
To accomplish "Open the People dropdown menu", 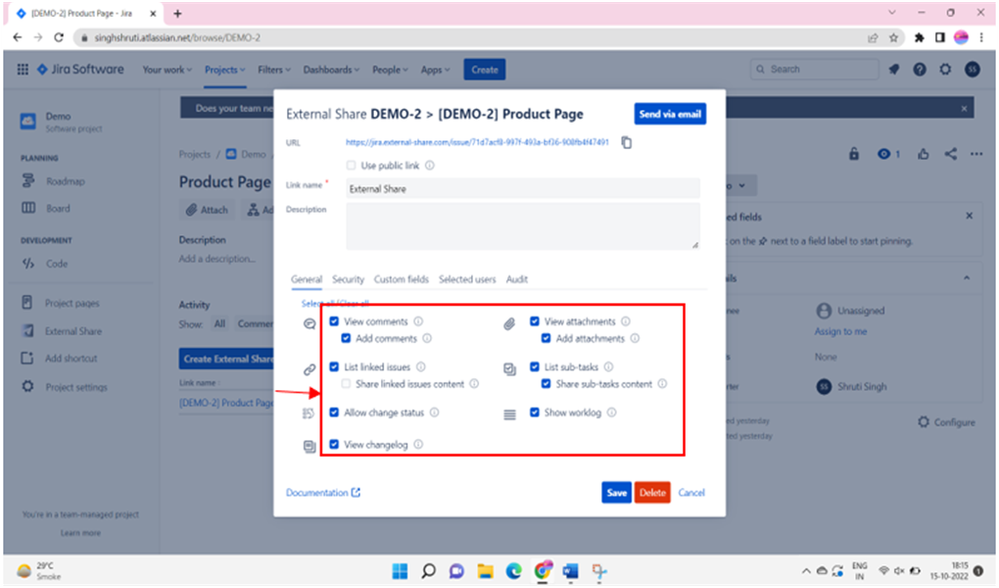I will [x=390, y=69].
